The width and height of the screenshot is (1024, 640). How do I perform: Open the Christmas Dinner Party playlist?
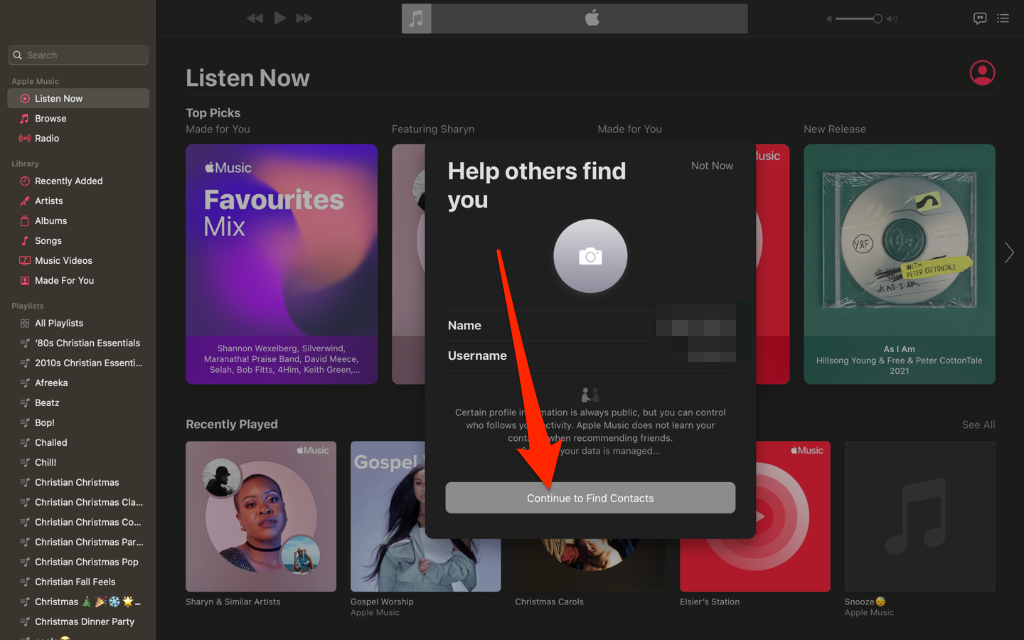click(78, 622)
